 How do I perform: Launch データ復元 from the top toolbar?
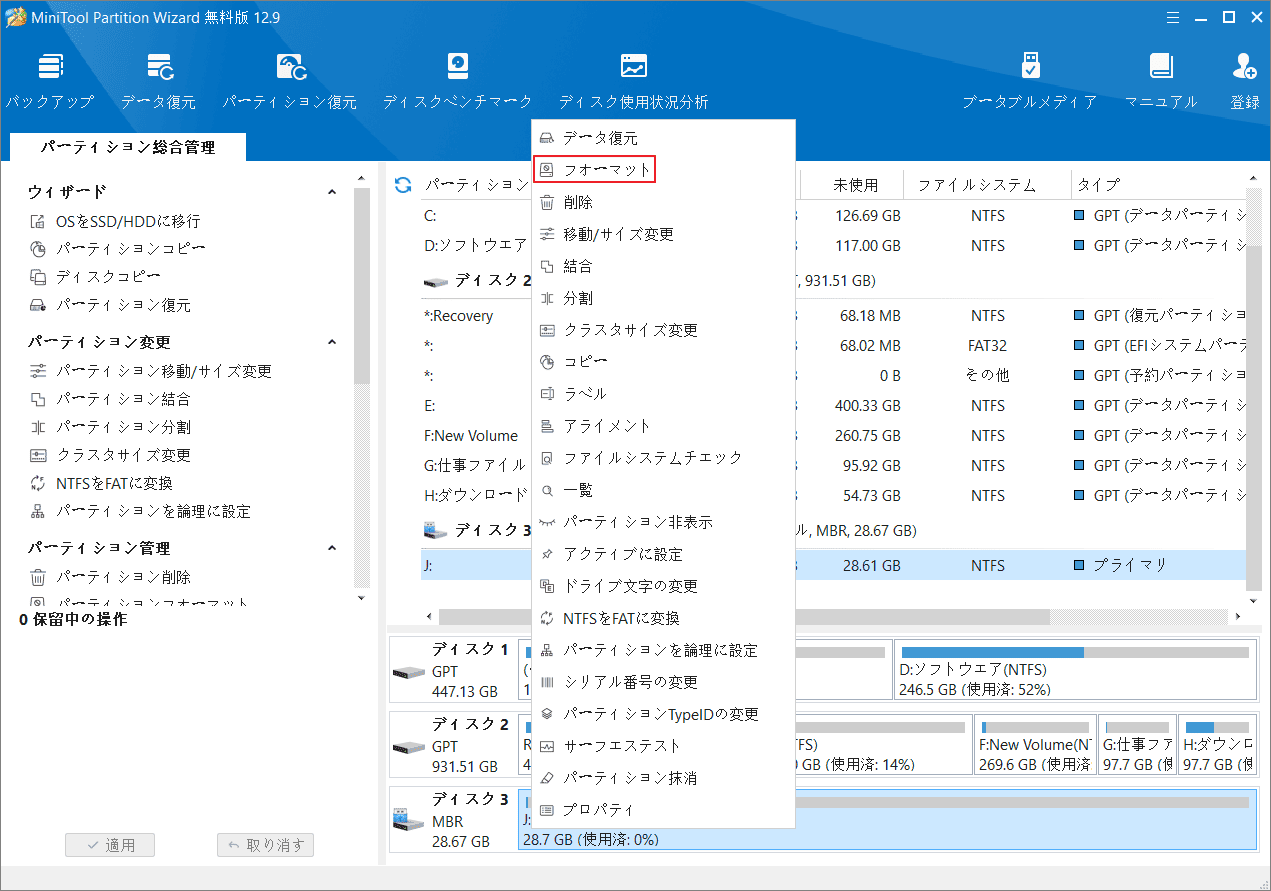tap(159, 81)
